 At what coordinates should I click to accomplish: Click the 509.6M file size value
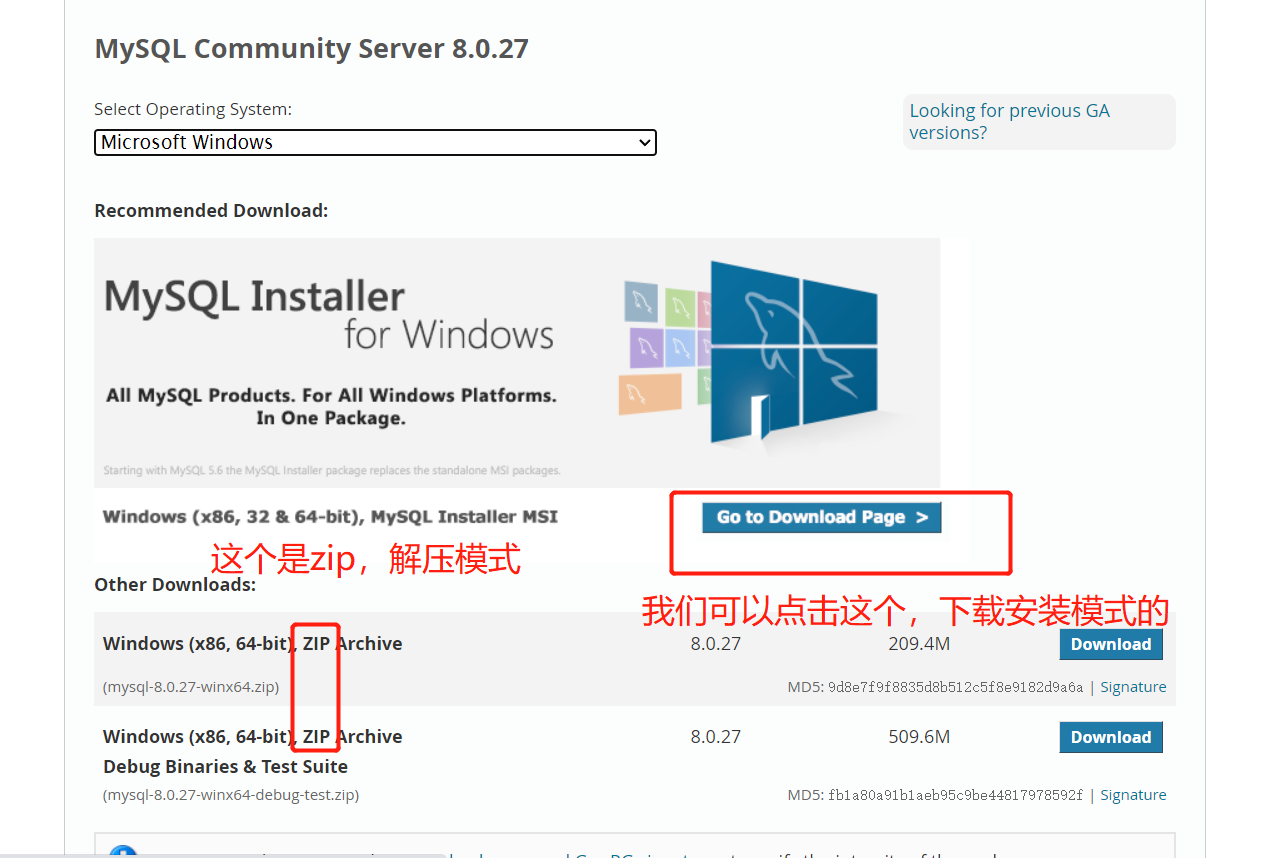point(919,737)
